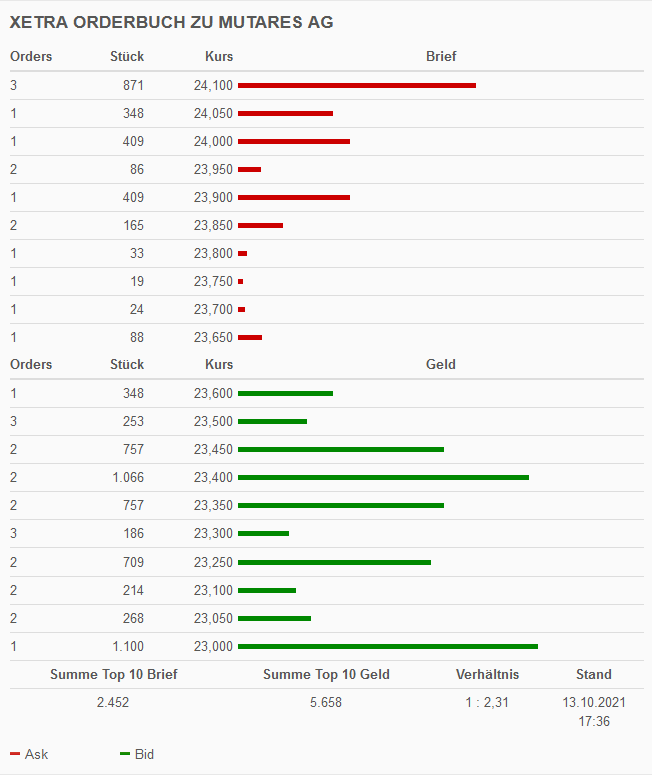This screenshot has width=652, height=781.
Task: Select the 871 Stück quantity cell
Action: point(133,86)
